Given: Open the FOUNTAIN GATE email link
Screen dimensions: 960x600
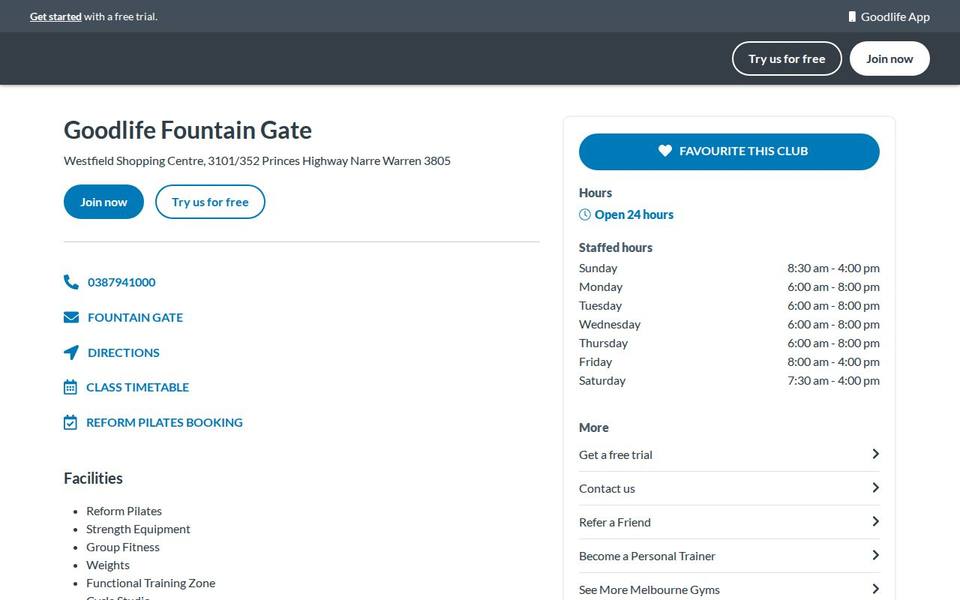Looking at the screenshot, I should [135, 317].
